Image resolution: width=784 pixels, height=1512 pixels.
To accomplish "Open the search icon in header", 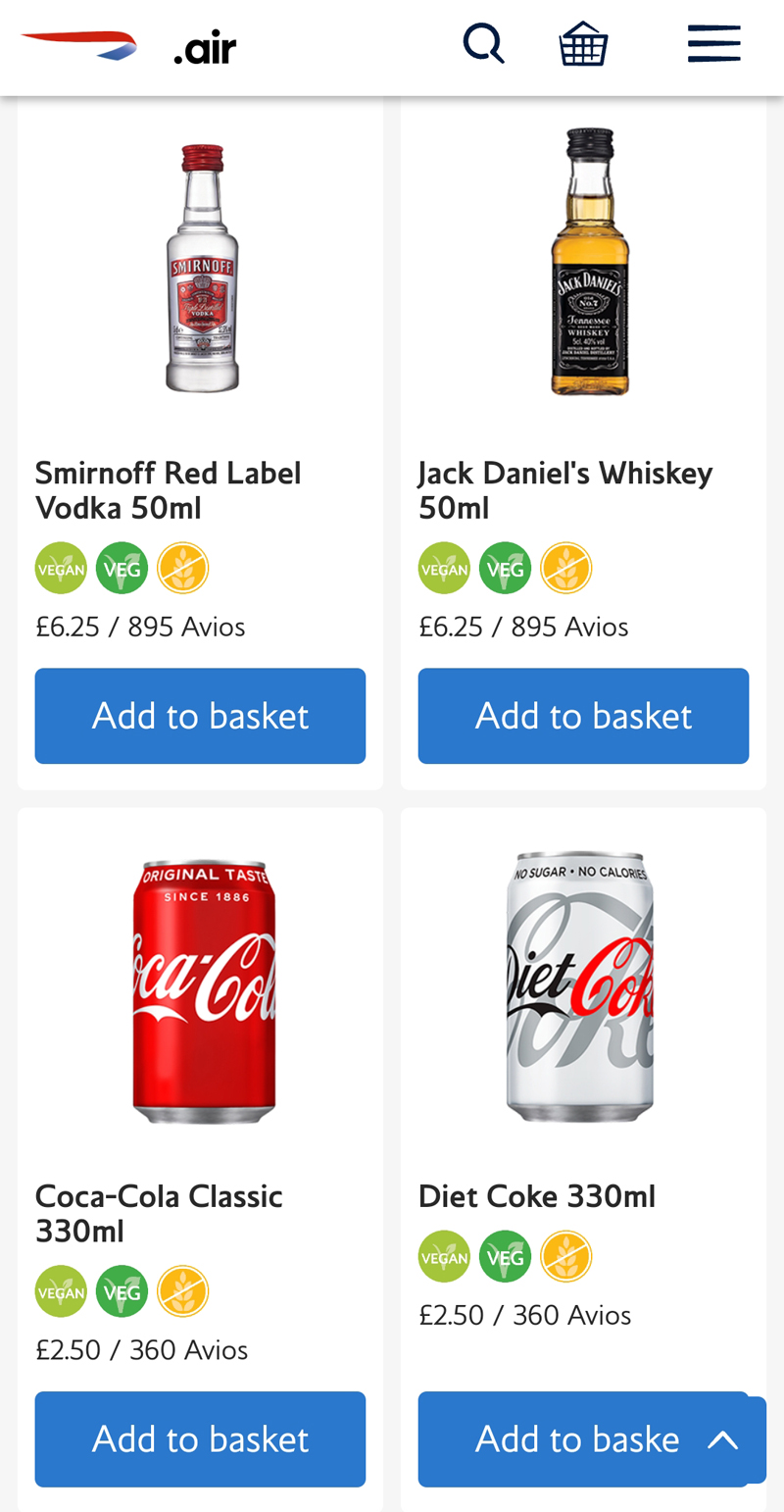I will coord(483,44).
